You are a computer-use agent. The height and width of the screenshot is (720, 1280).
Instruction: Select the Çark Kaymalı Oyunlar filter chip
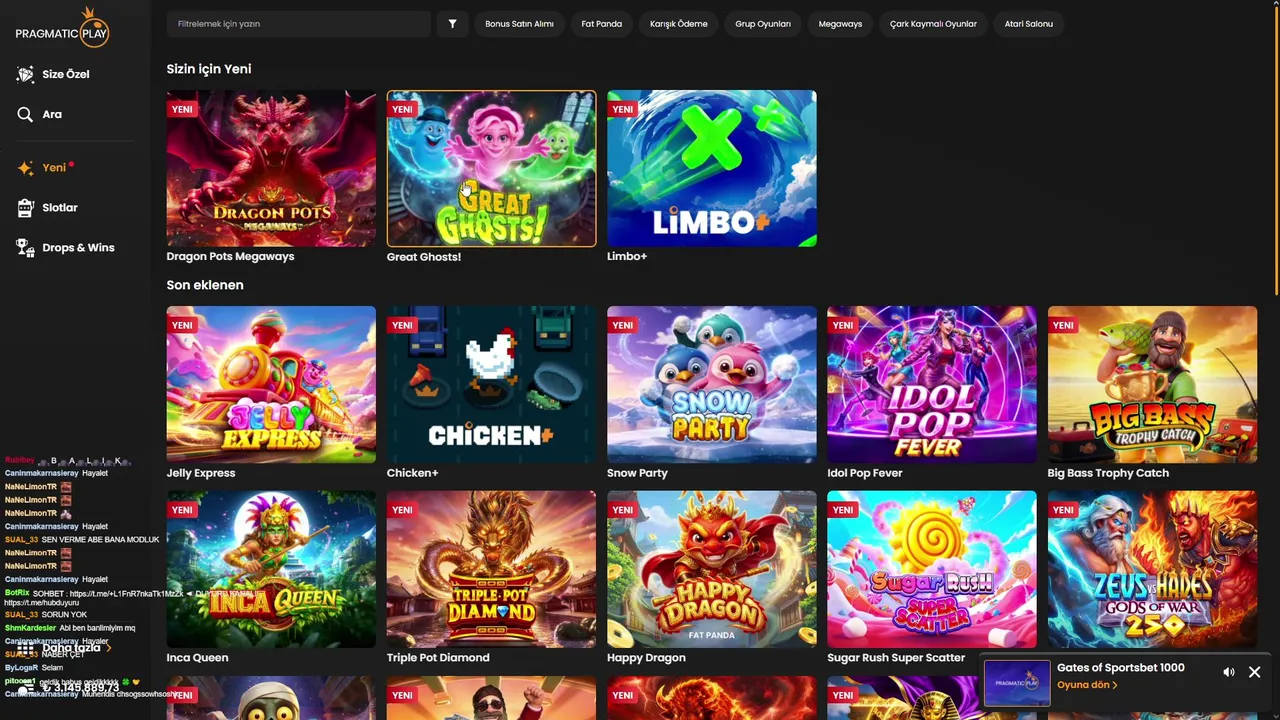pos(933,24)
